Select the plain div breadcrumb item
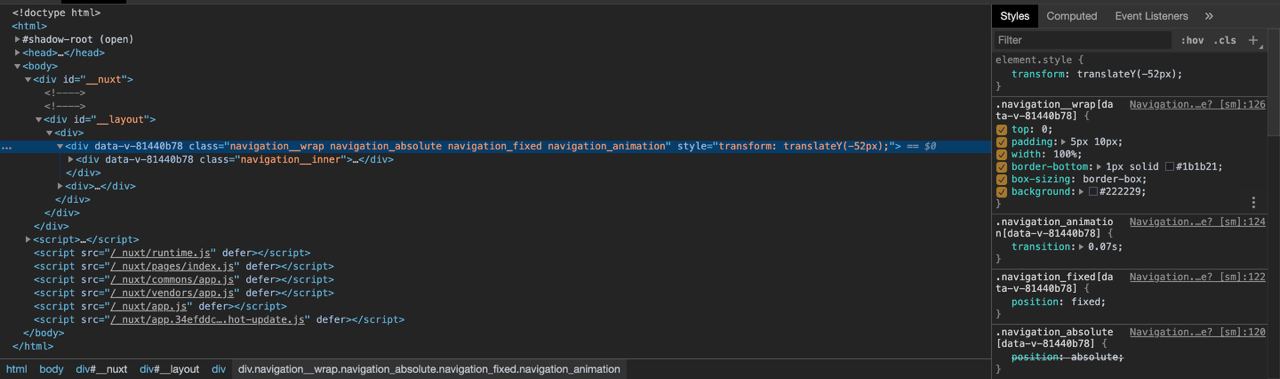Image resolution: width=1280 pixels, height=379 pixels. coord(218,369)
